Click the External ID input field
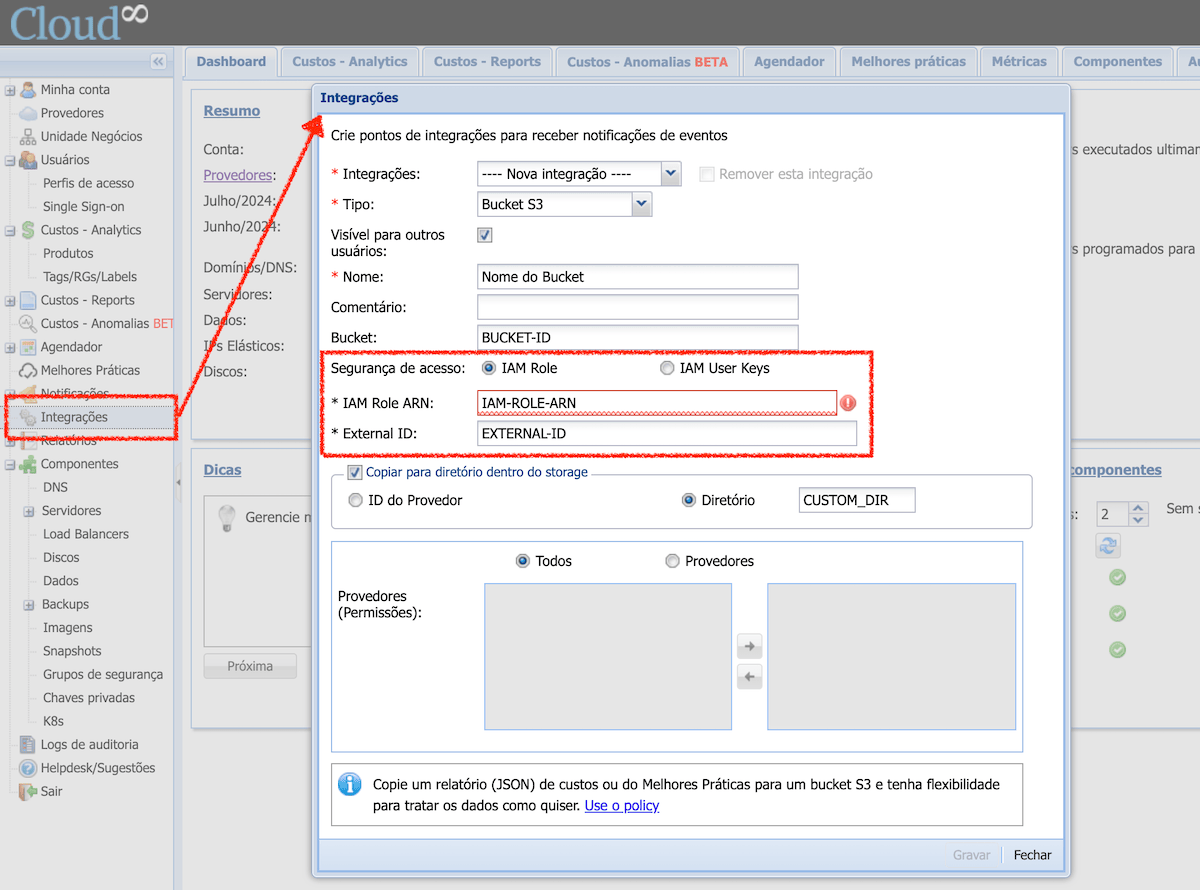This screenshot has height=890, width=1200. tap(667, 433)
